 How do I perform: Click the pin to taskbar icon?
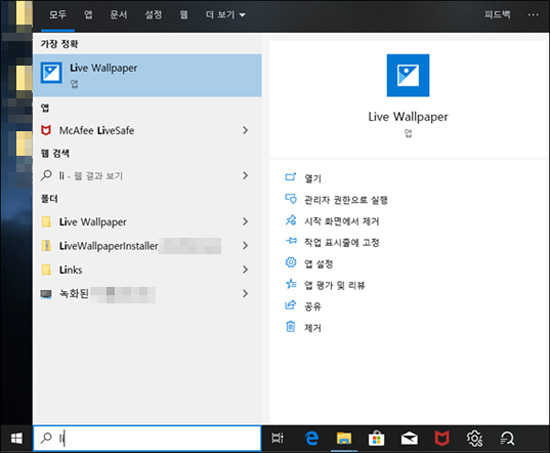[291, 241]
